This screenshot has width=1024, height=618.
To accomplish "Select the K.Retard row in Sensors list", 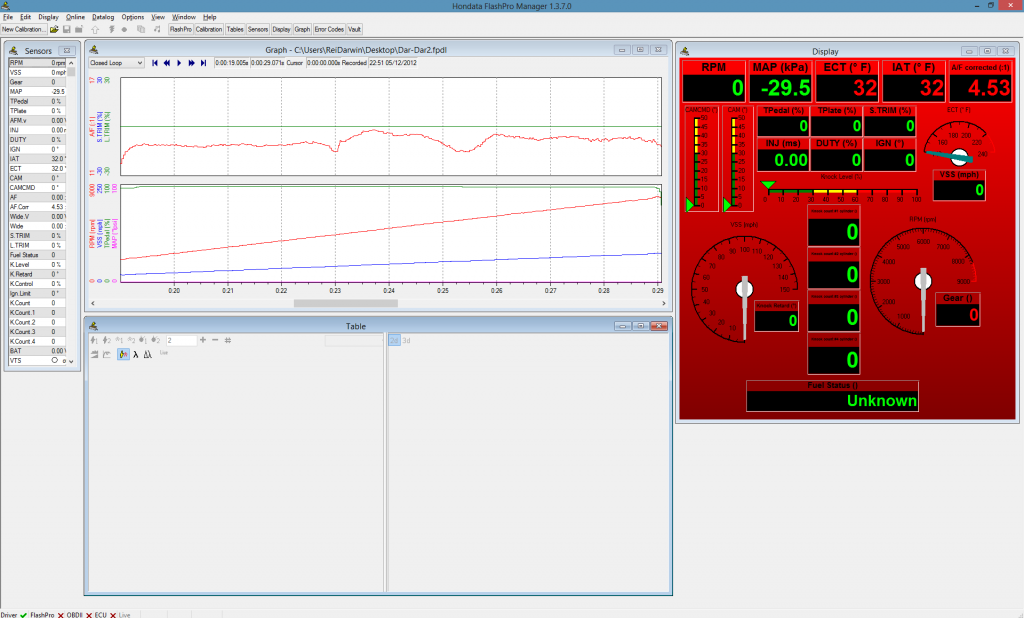I will [x=37, y=274].
